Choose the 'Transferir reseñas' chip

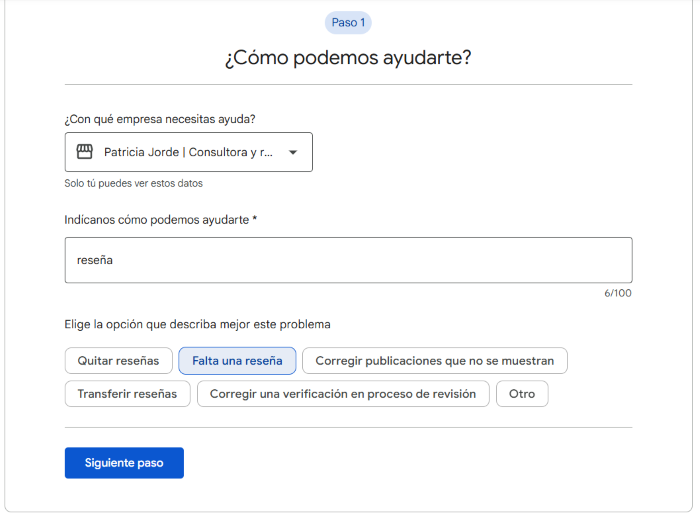click(127, 394)
